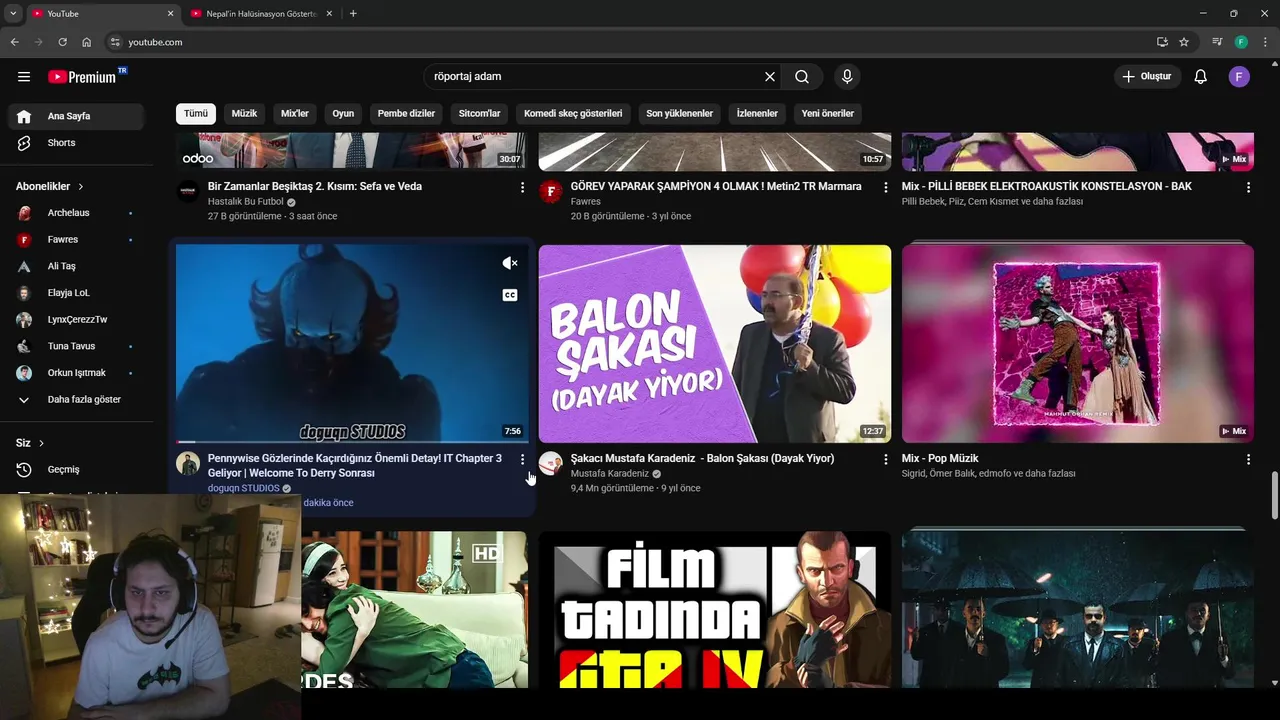Open the tab search dropdown arrow

tap(13, 14)
